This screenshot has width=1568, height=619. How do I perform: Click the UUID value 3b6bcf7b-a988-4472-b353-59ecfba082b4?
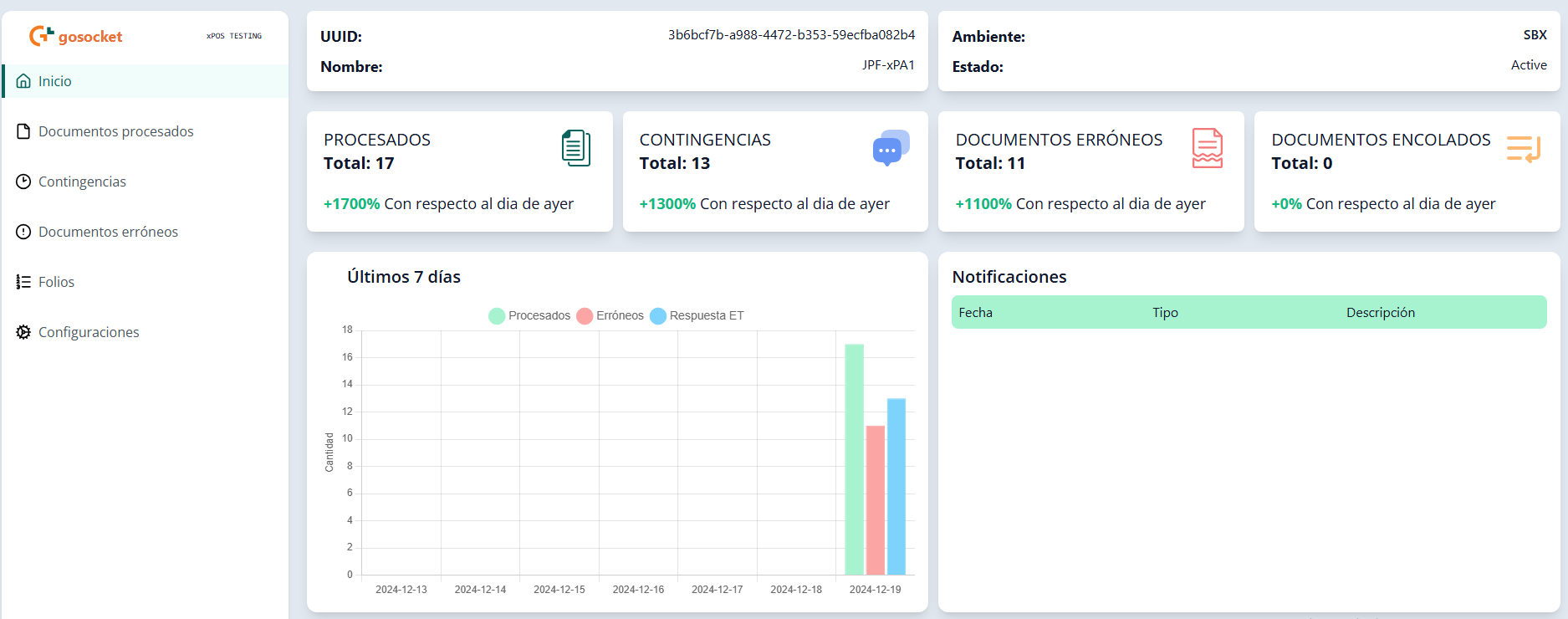pyautogui.click(x=791, y=35)
